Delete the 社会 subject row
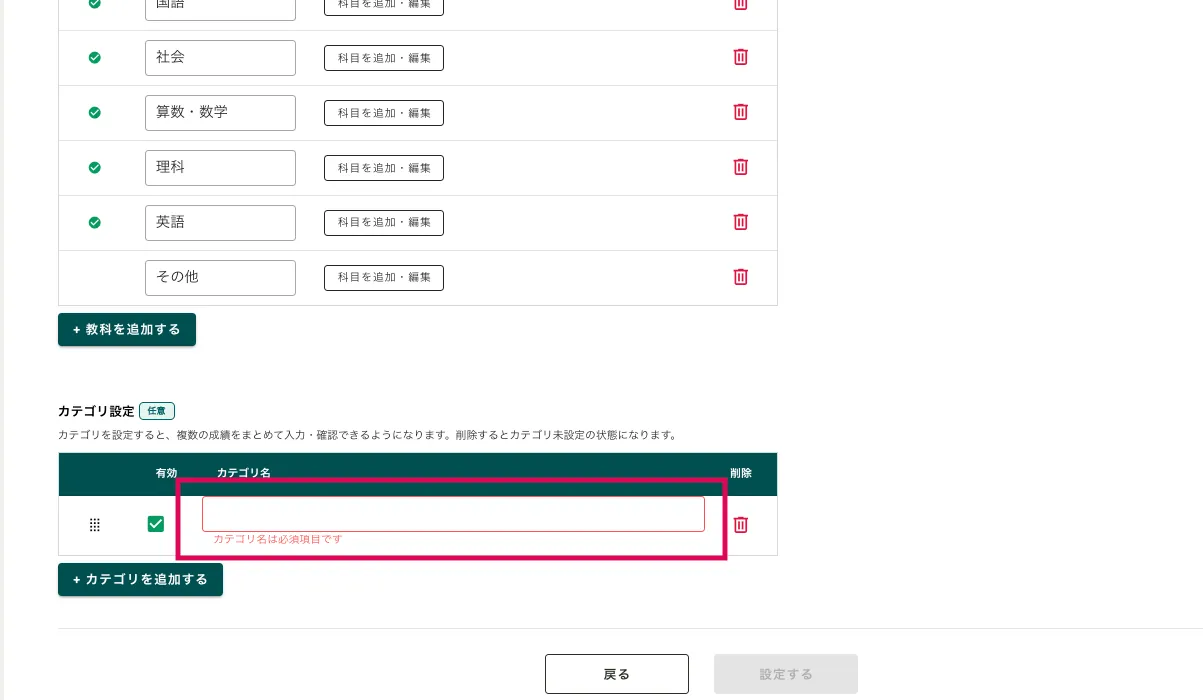The height and width of the screenshot is (700, 1203). tap(740, 57)
